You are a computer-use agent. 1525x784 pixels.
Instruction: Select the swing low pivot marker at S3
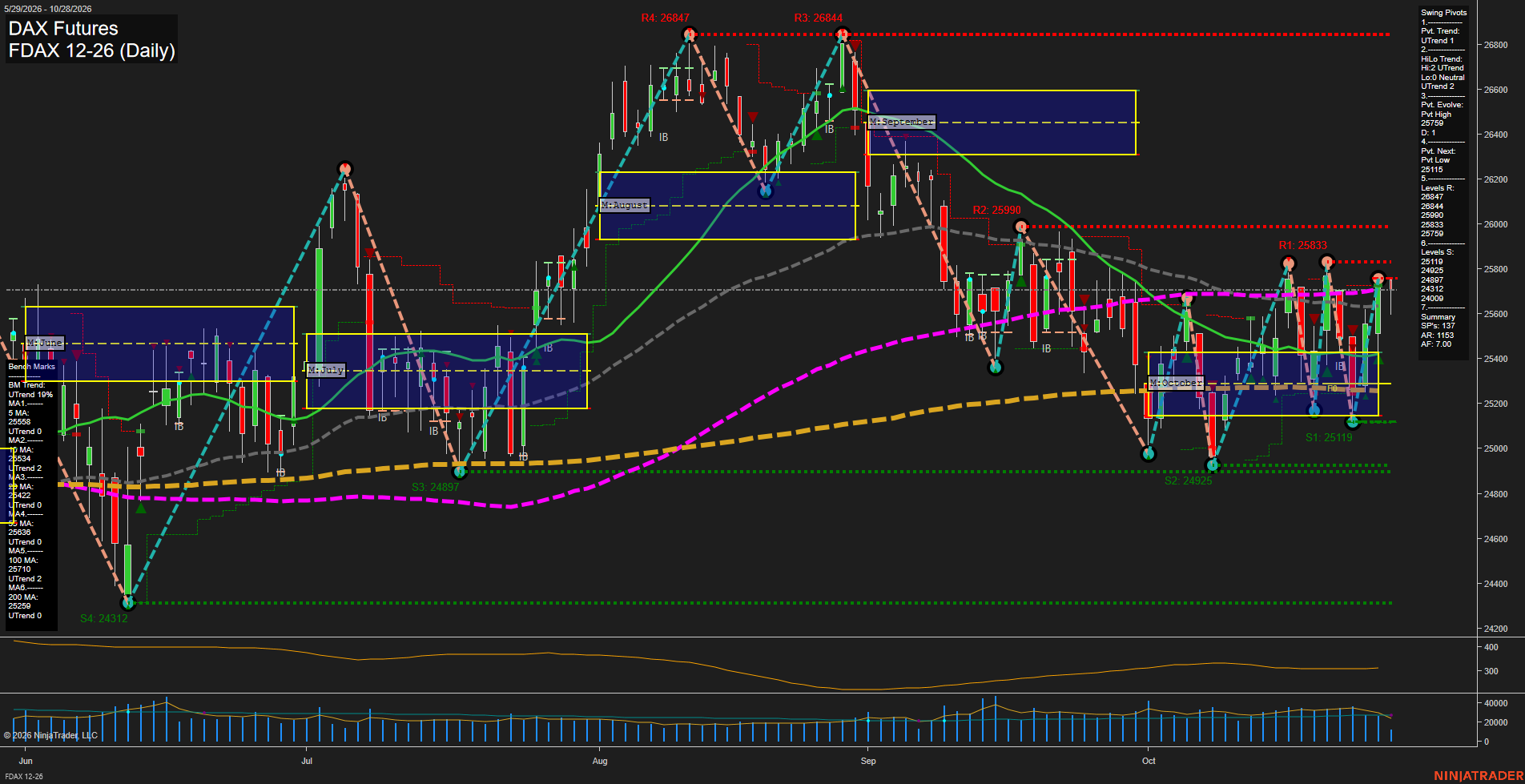pyautogui.click(x=459, y=472)
